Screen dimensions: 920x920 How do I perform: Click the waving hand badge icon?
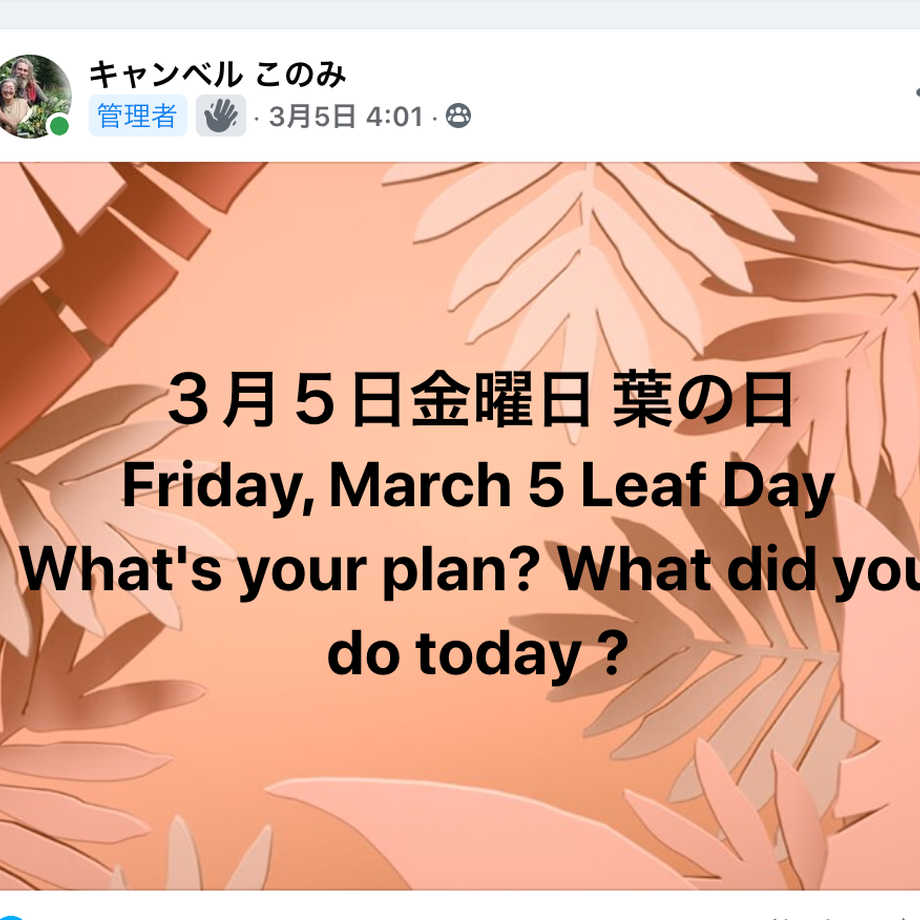221,116
